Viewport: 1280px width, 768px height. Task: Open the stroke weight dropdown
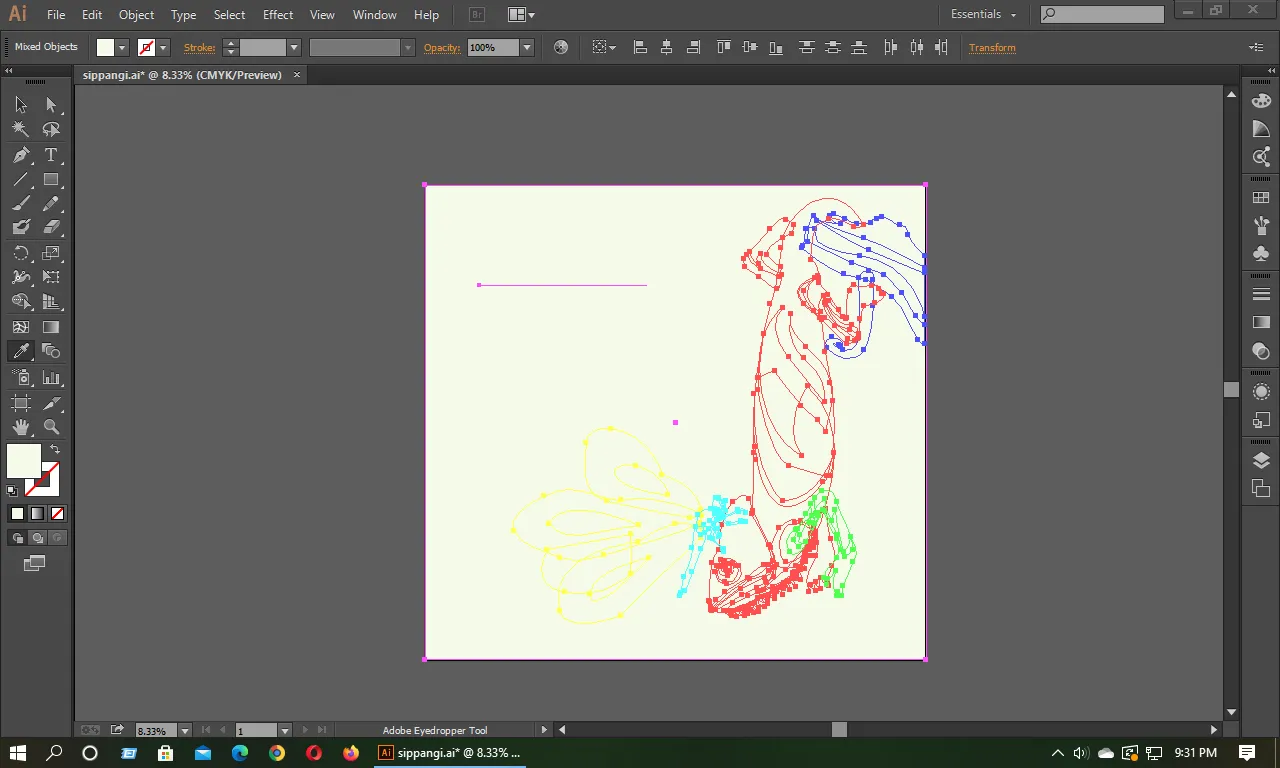[294, 47]
